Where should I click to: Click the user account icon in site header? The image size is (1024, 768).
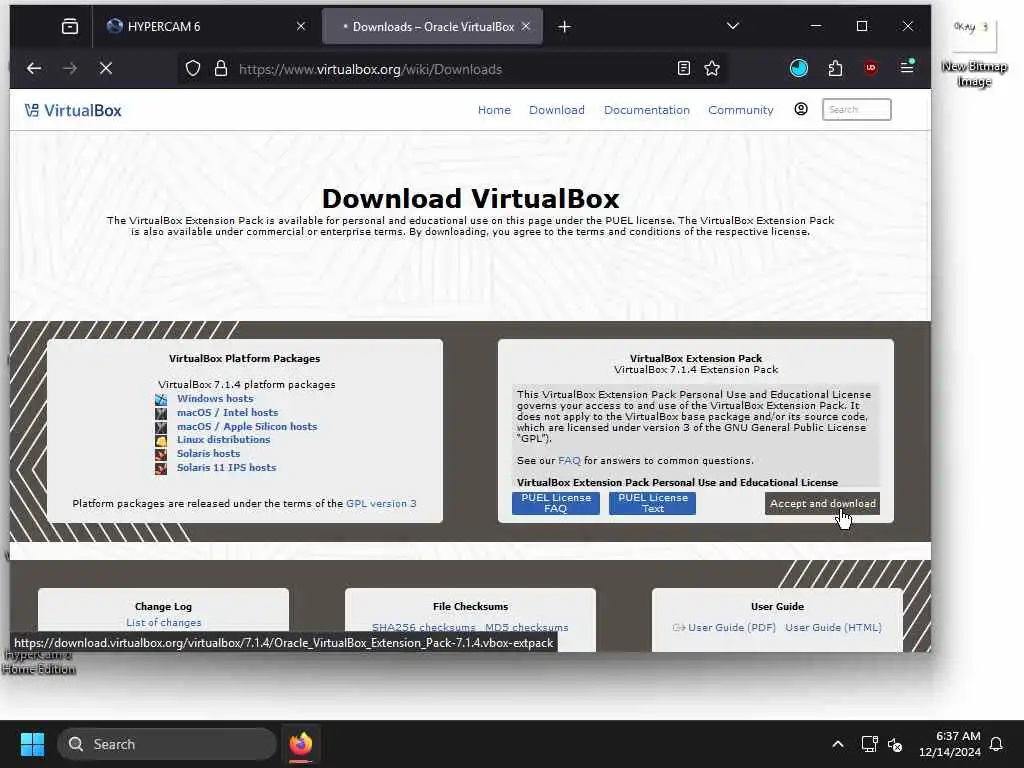pyautogui.click(x=801, y=109)
